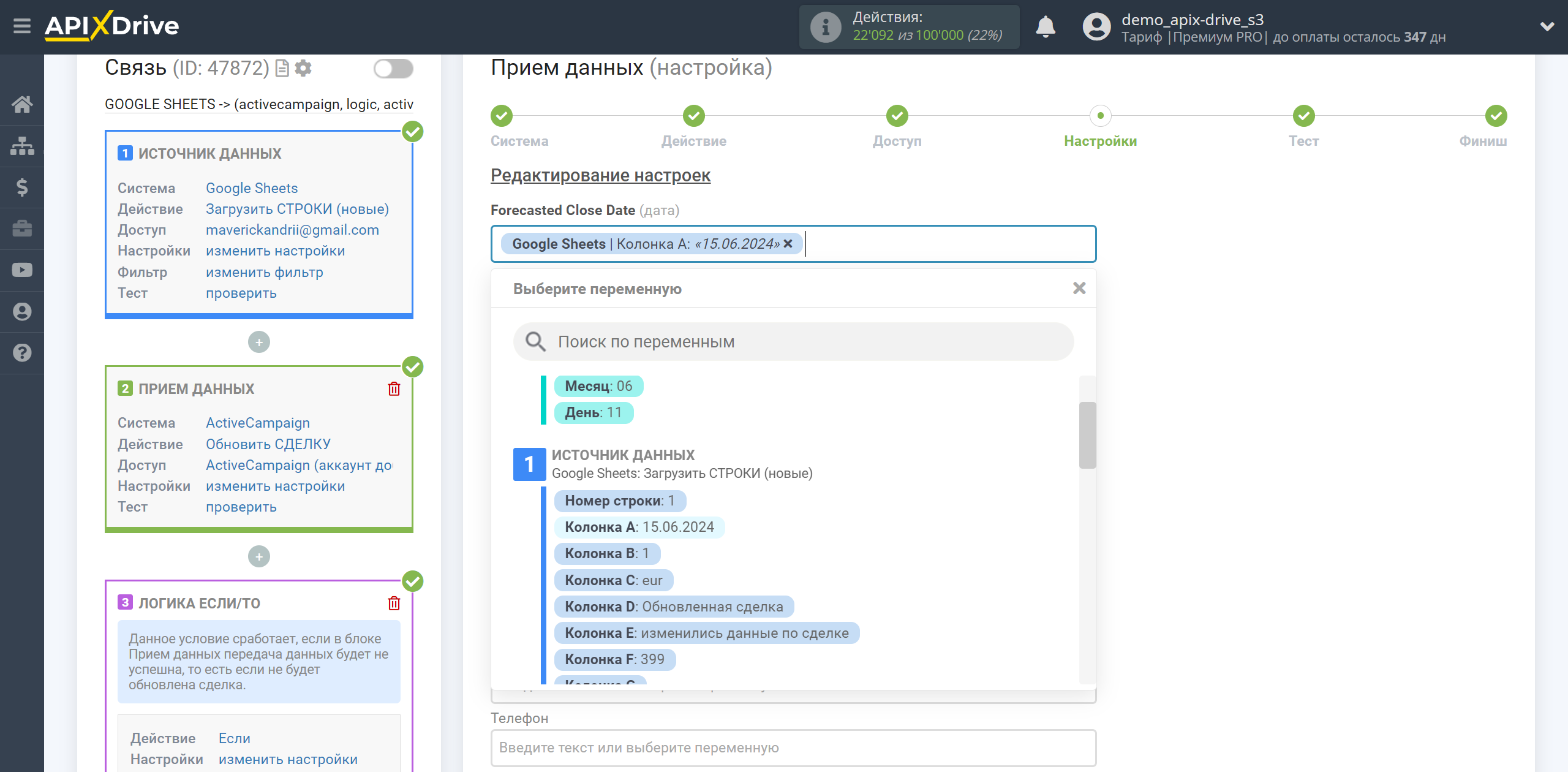Open the notifications bell
This screenshot has height=772, width=1568.
pos(1046,27)
